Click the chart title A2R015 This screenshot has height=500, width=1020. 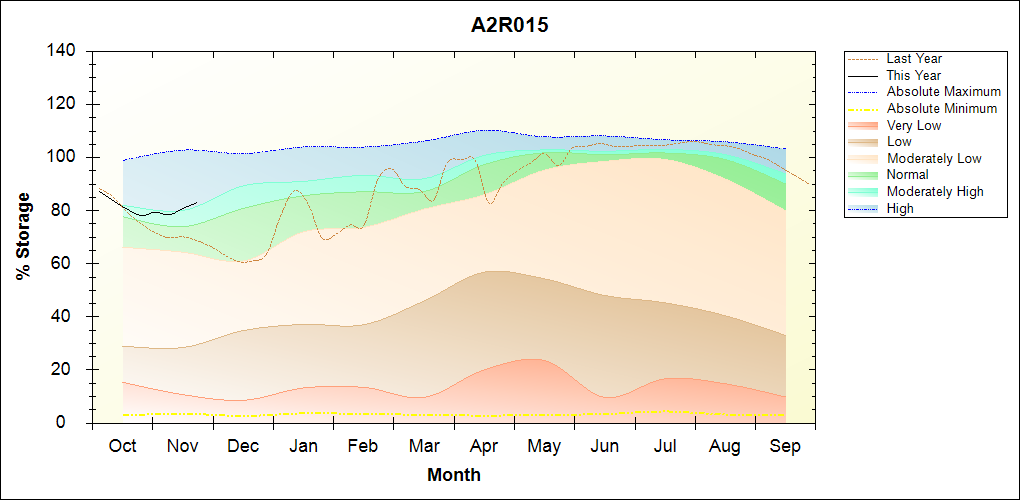click(510, 26)
